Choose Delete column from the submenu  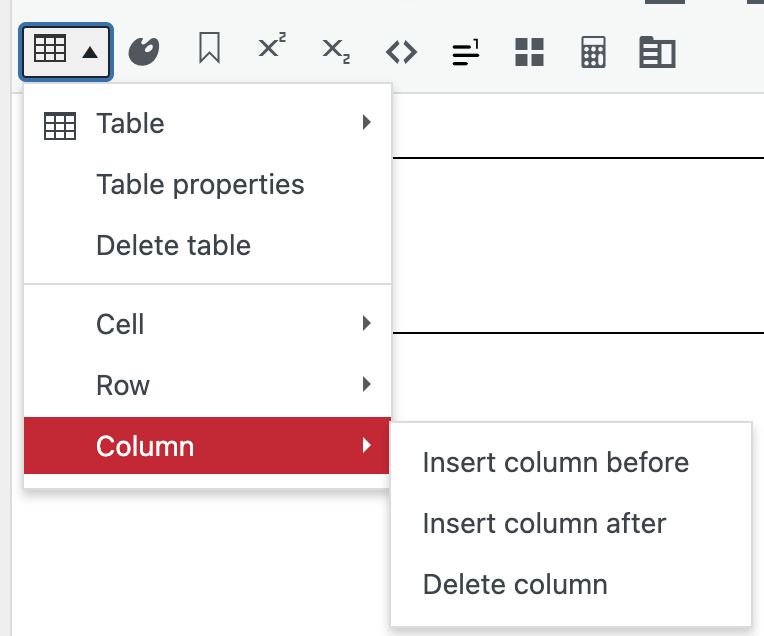point(515,584)
